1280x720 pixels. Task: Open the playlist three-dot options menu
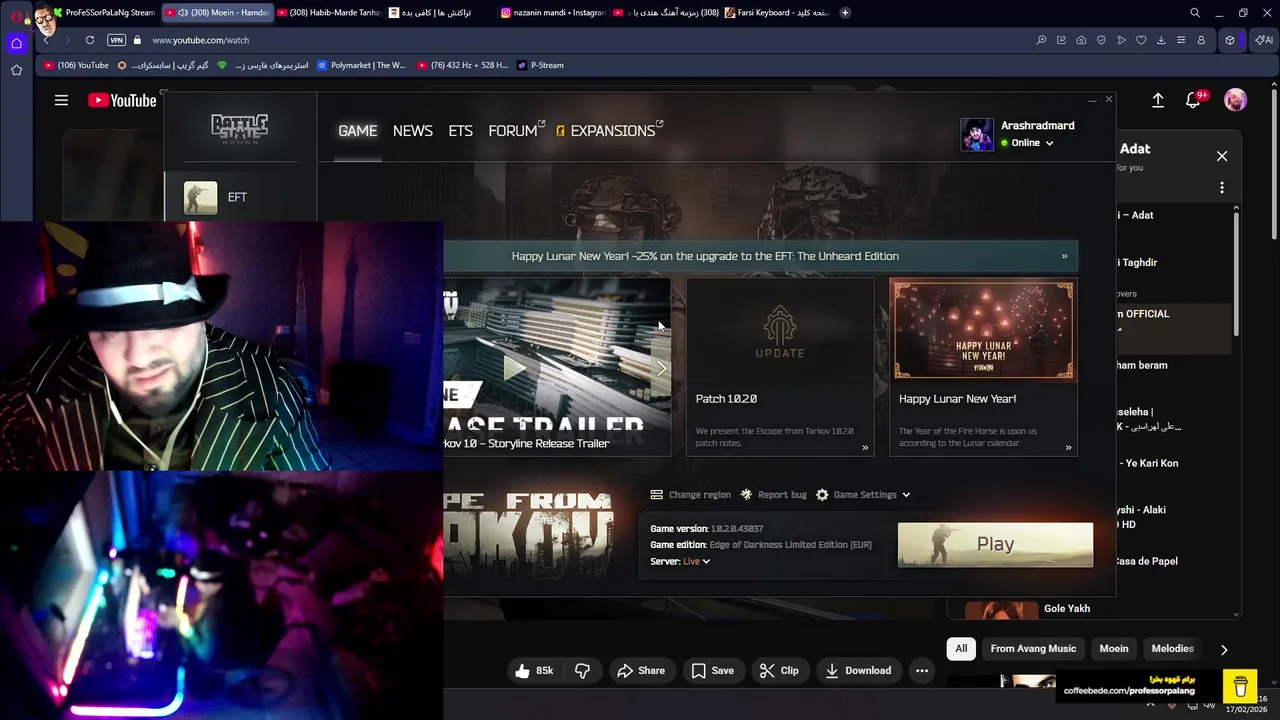[x=1222, y=187]
